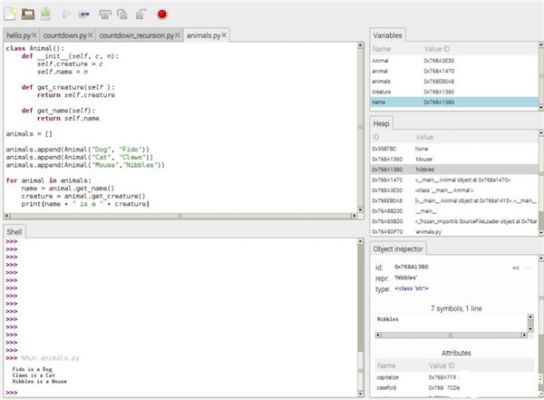The height and width of the screenshot is (400, 544).
Task: Click the ID column header in Heap
Action: pyautogui.click(x=376, y=137)
